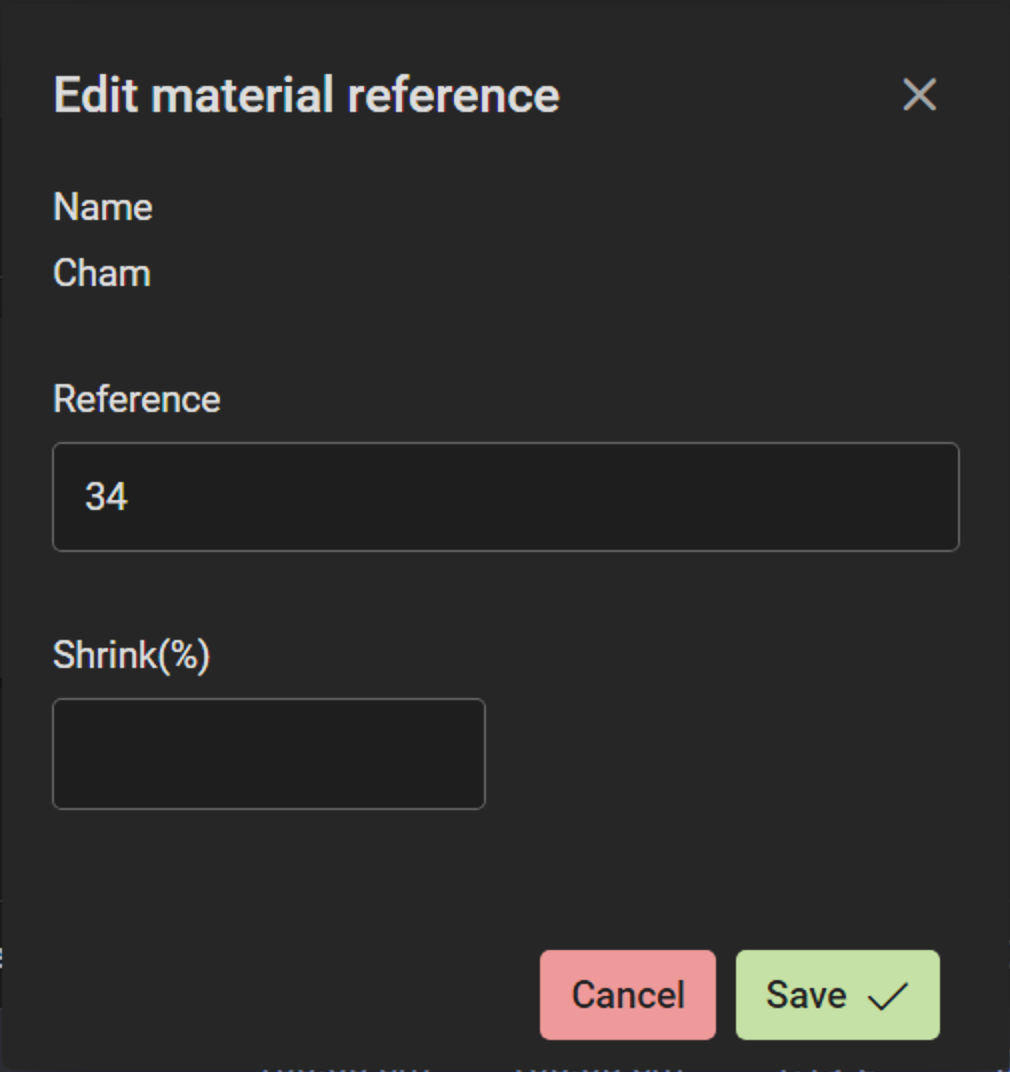Click the word Save on the button

pos(806,995)
